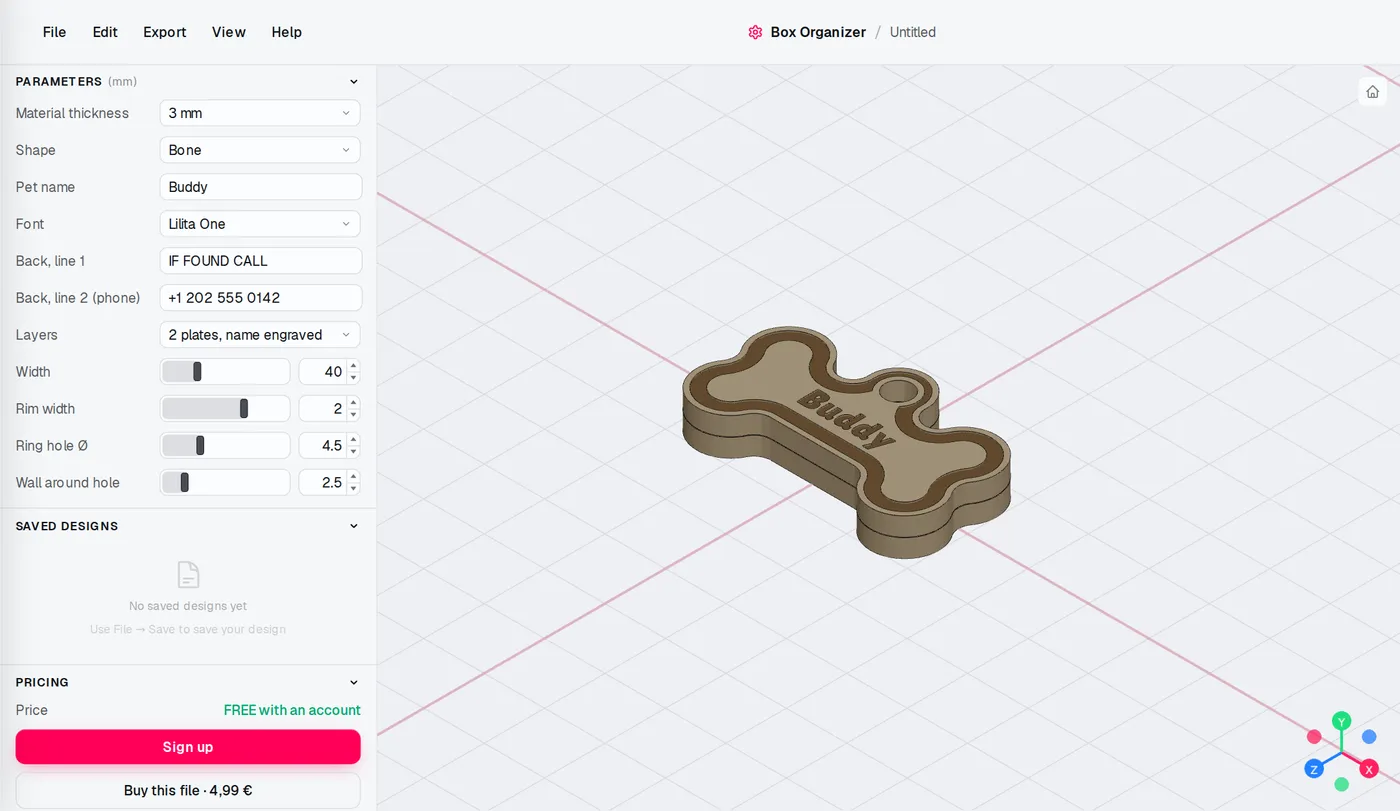
Task: Click the Sign up button
Action: pyautogui.click(x=188, y=747)
